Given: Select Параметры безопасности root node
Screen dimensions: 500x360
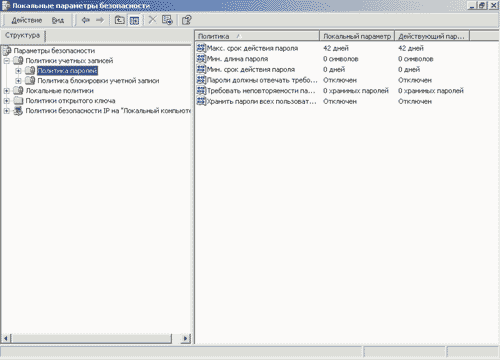Looking at the screenshot, I should tap(54, 51).
